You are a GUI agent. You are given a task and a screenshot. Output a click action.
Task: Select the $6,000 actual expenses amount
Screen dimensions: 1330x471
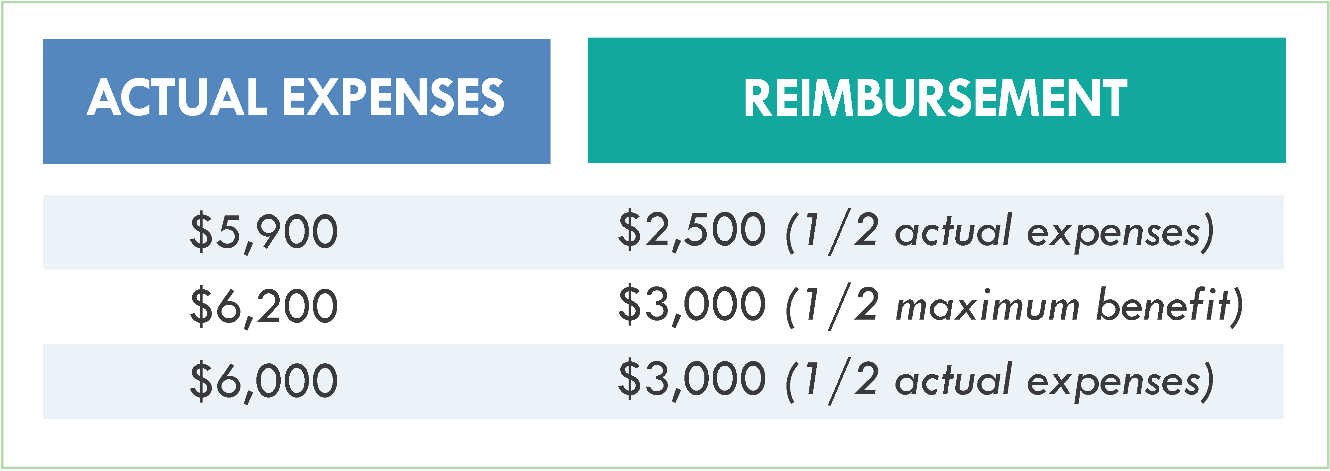[264, 382]
